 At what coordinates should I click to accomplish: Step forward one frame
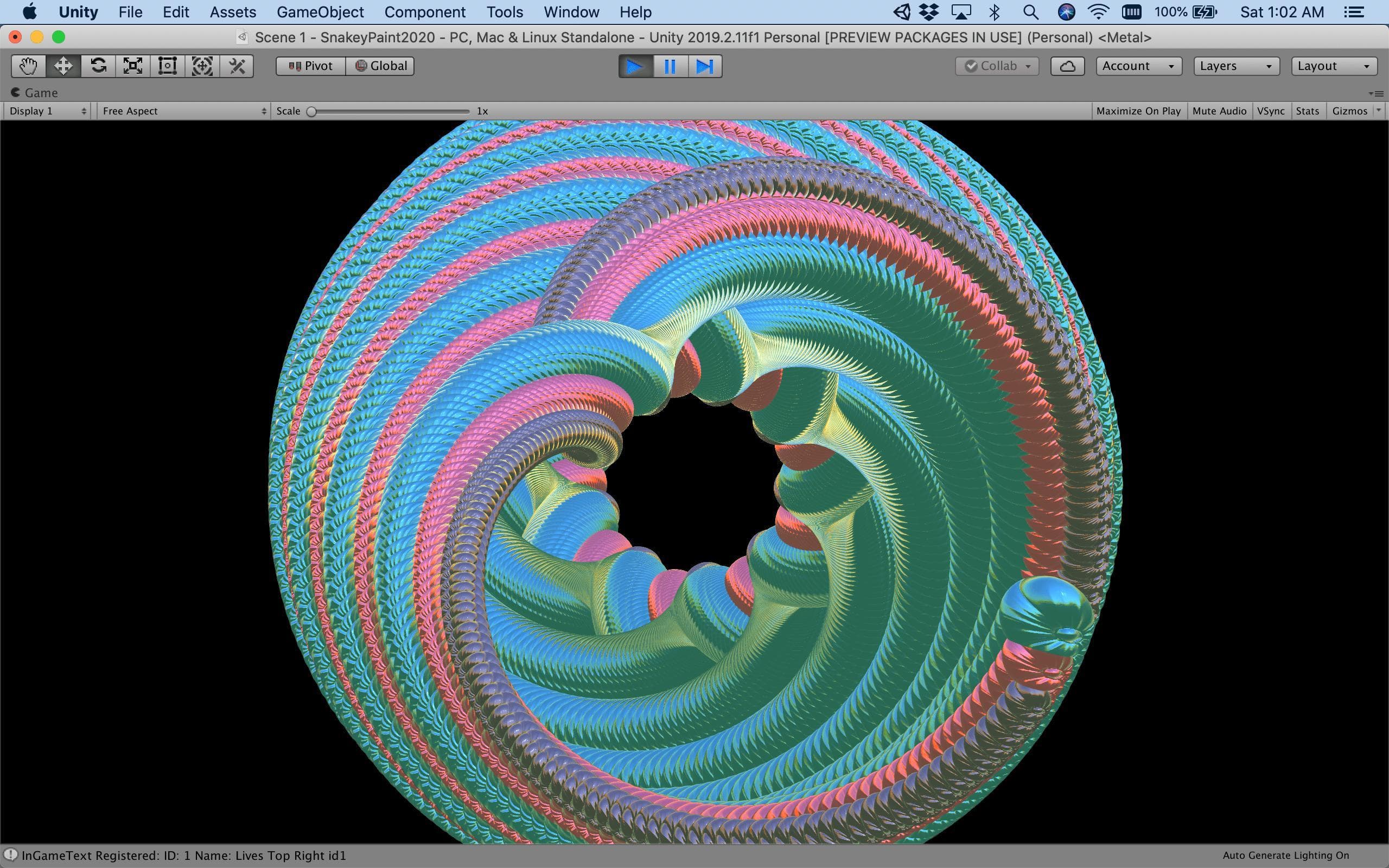(704, 66)
